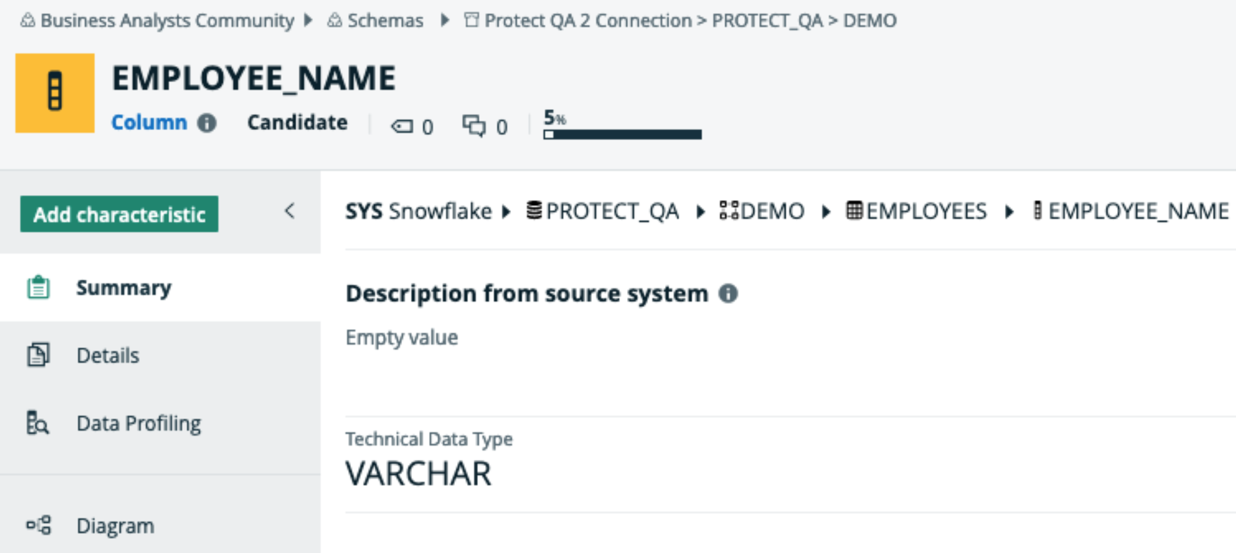Click the Data Profiling sidebar icon

pos(38,423)
